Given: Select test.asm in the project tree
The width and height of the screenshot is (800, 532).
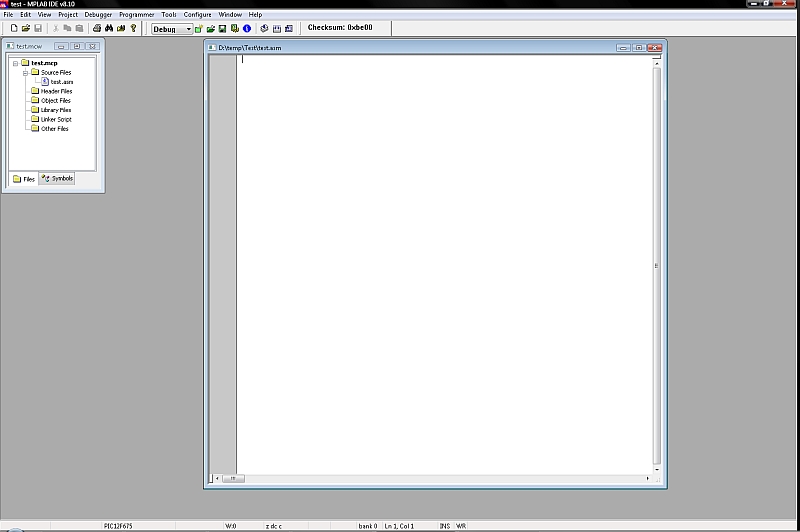Looking at the screenshot, I should click(x=62, y=82).
